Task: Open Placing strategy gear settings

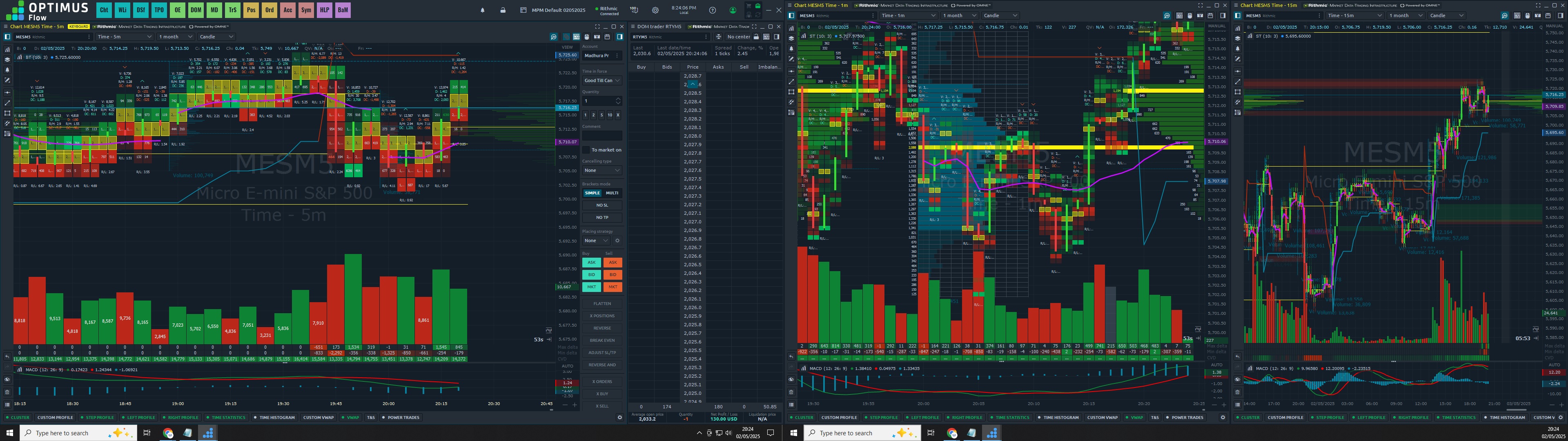Action: coord(617,241)
